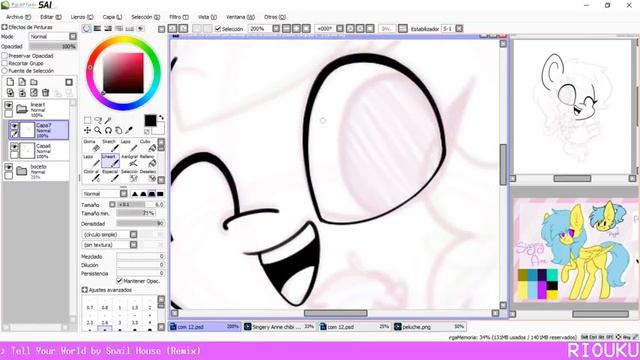Image resolution: width=640 pixels, height=360 pixels.
Task: Open the Archivo menu
Action: [18, 17]
